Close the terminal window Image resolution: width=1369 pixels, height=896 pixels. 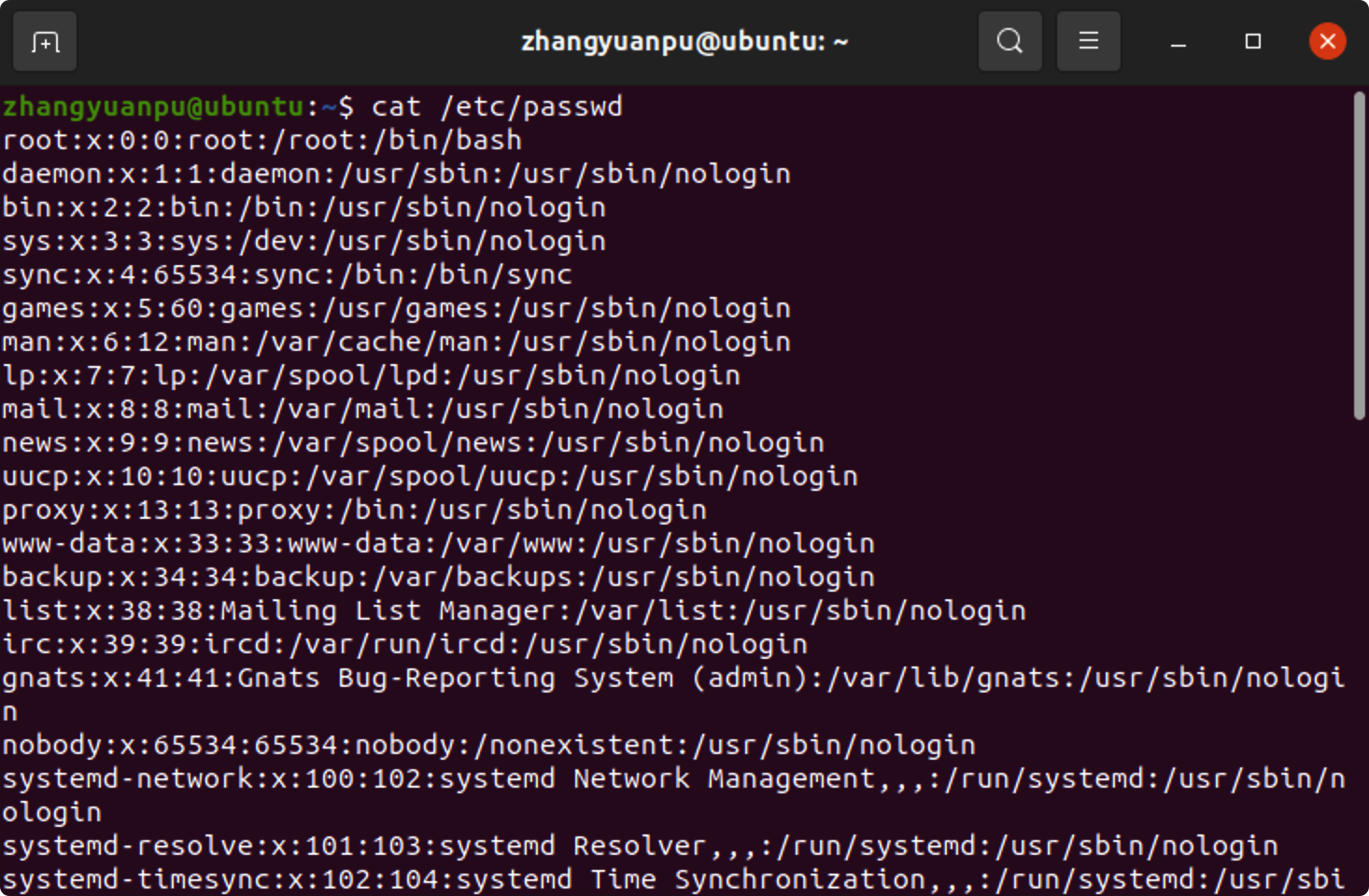click(1327, 40)
